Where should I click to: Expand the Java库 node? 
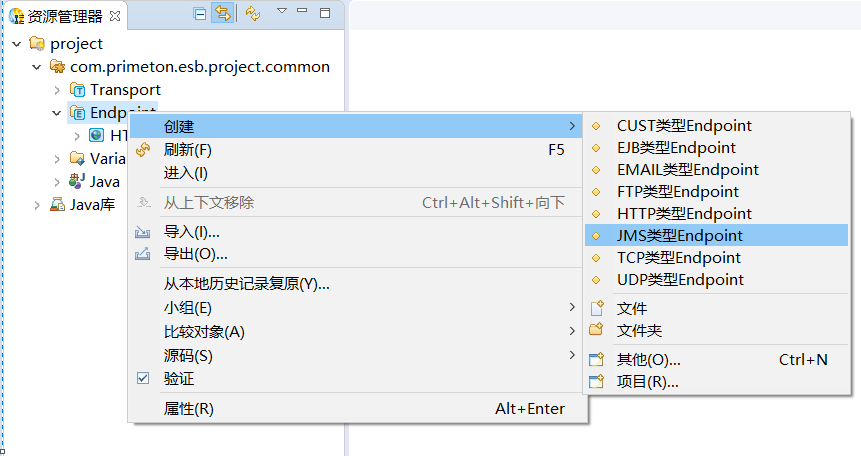pos(37,205)
